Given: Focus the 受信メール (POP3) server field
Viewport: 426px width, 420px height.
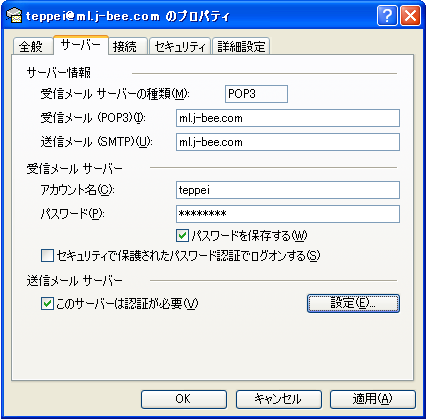Looking at the screenshot, I should click(288, 118).
